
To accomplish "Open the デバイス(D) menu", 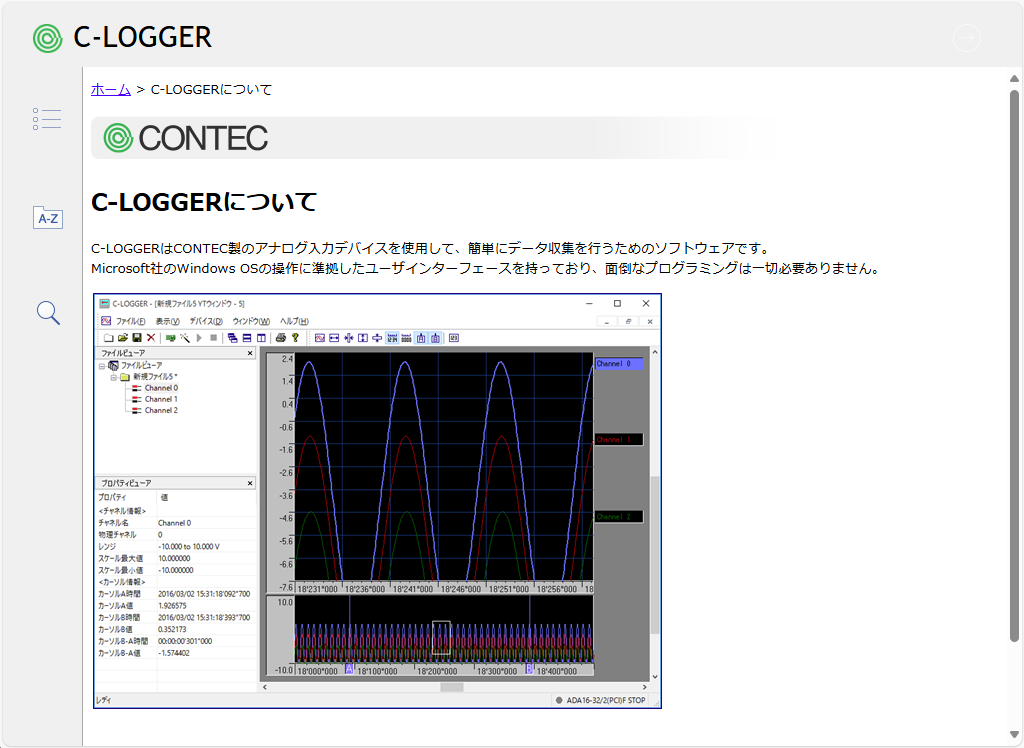I will coord(205,321).
